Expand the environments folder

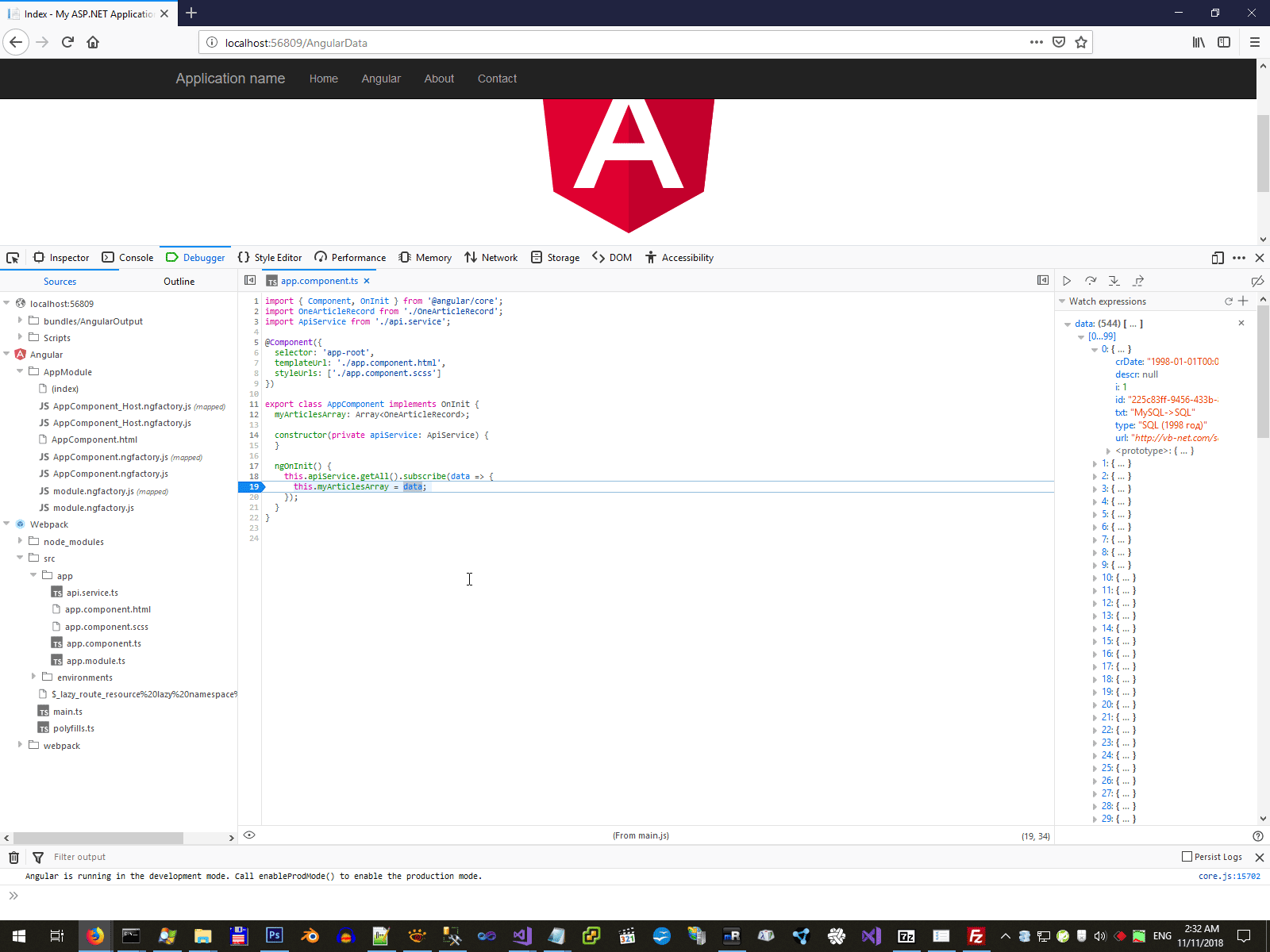tap(33, 677)
